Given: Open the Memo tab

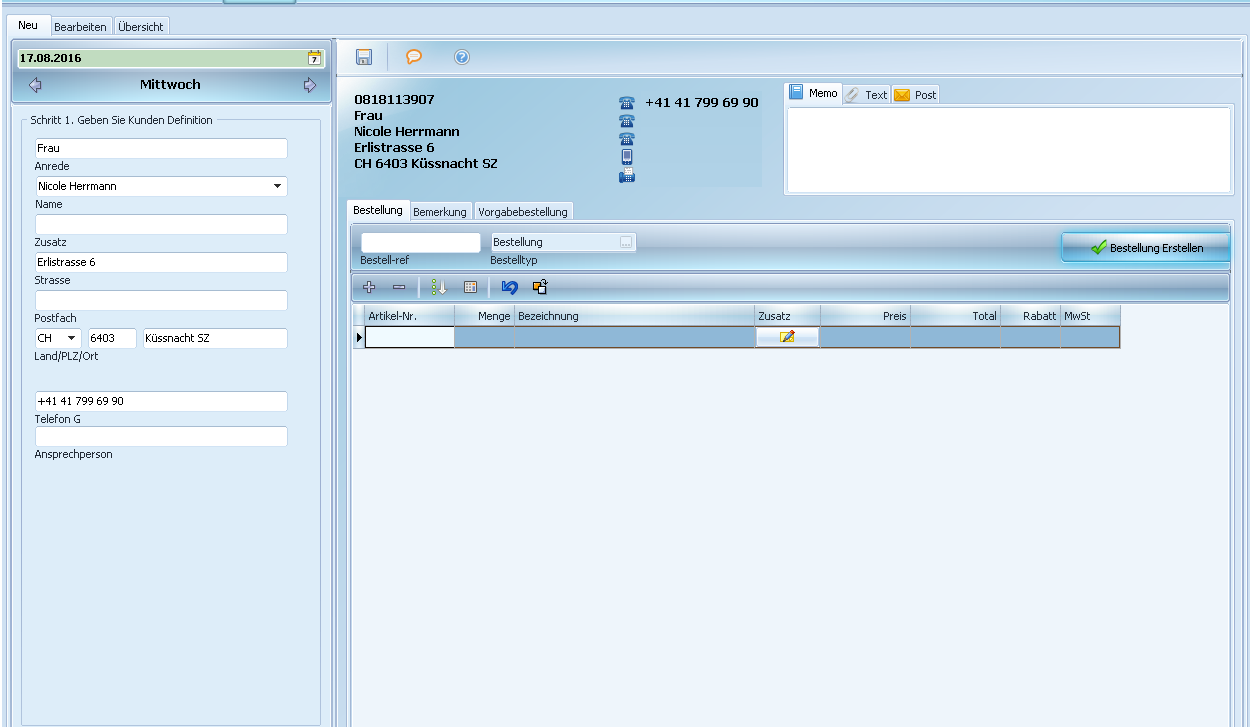Looking at the screenshot, I should (814, 93).
